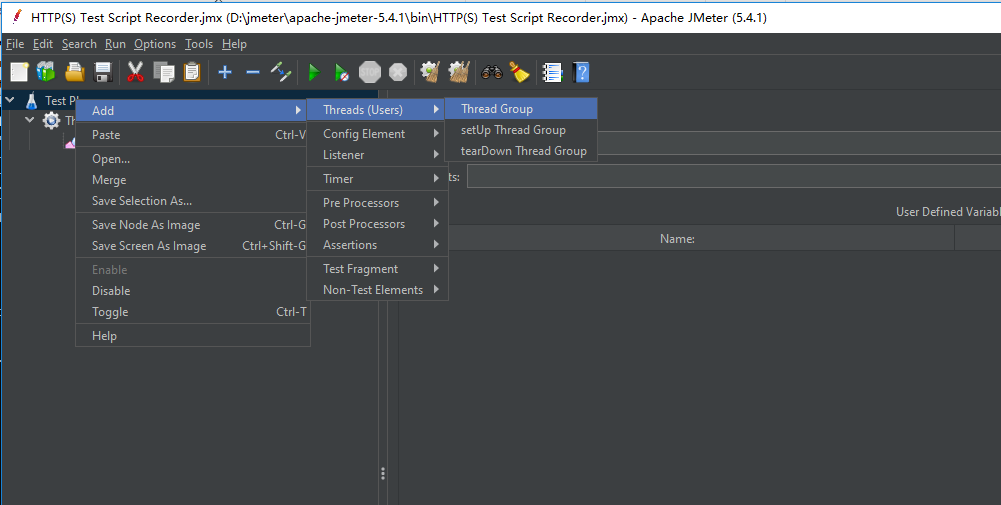
Task: Open the Templates icon in toolbar
Action: pyautogui.click(x=46, y=72)
